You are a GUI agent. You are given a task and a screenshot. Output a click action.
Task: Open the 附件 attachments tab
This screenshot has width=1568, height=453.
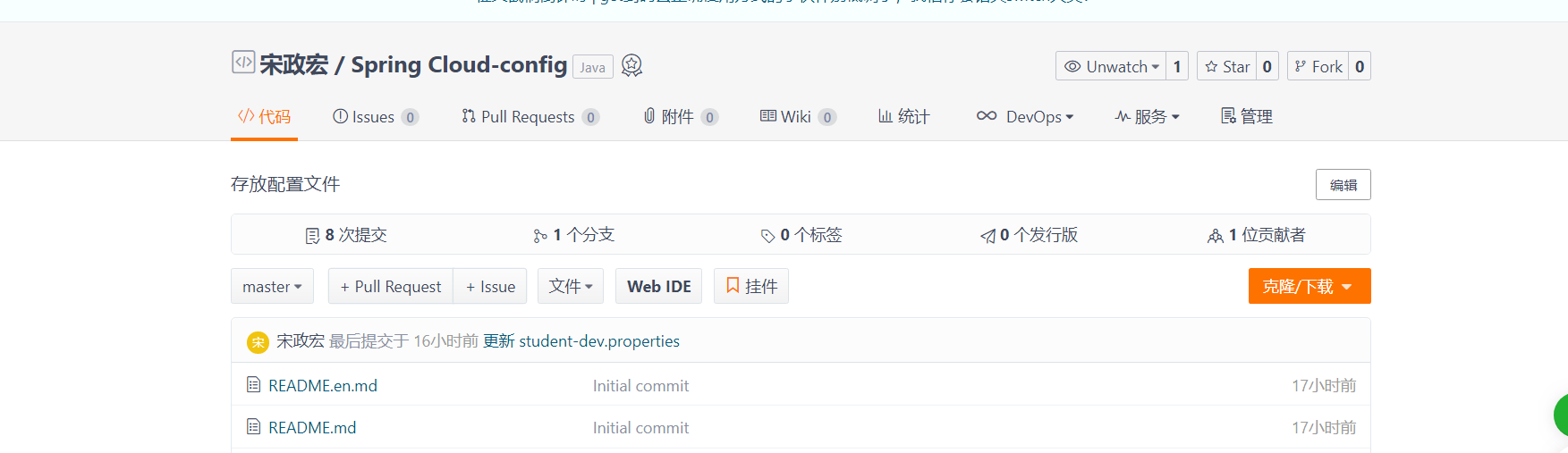pos(681,117)
